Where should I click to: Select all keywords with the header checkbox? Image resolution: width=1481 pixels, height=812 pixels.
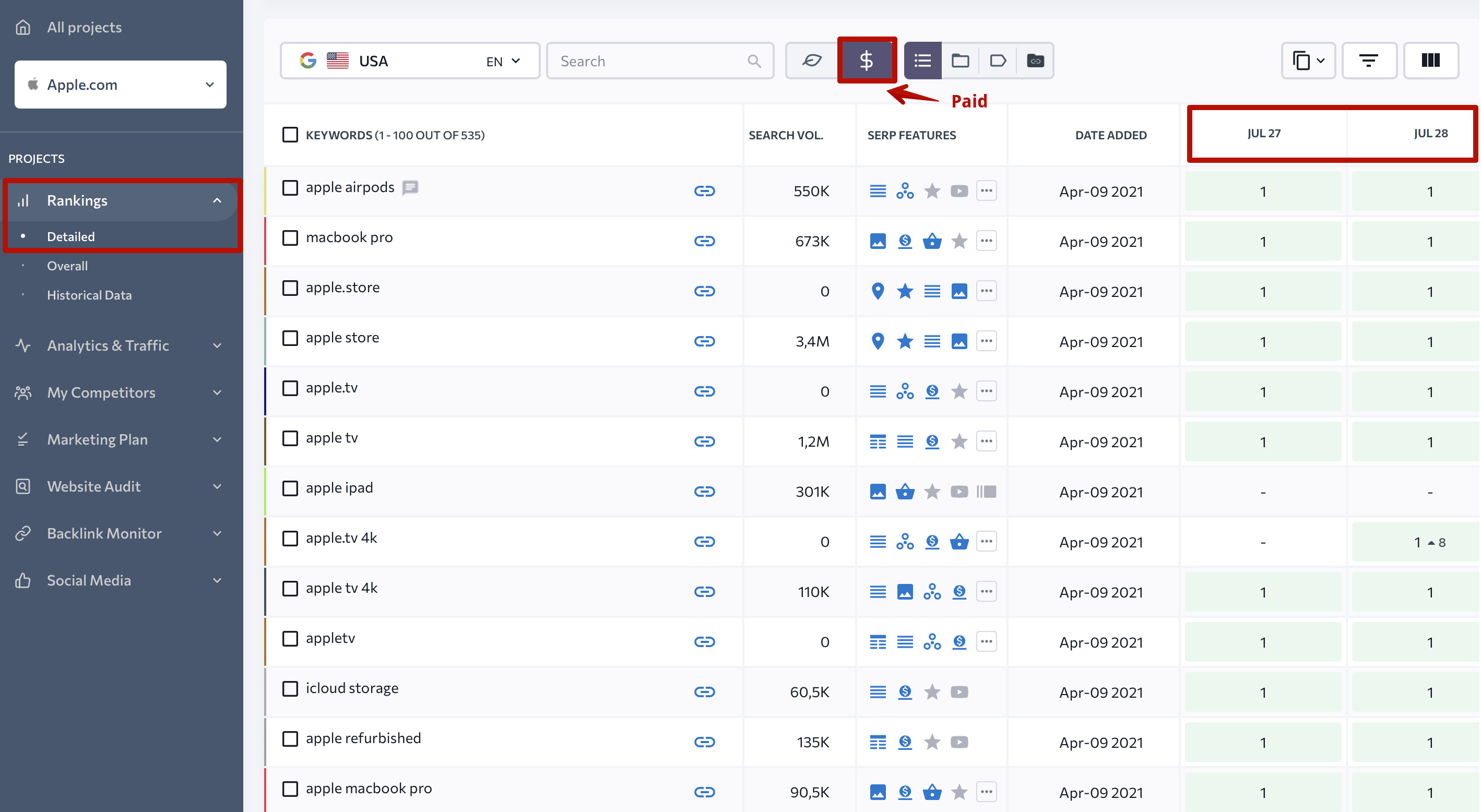[x=290, y=135]
